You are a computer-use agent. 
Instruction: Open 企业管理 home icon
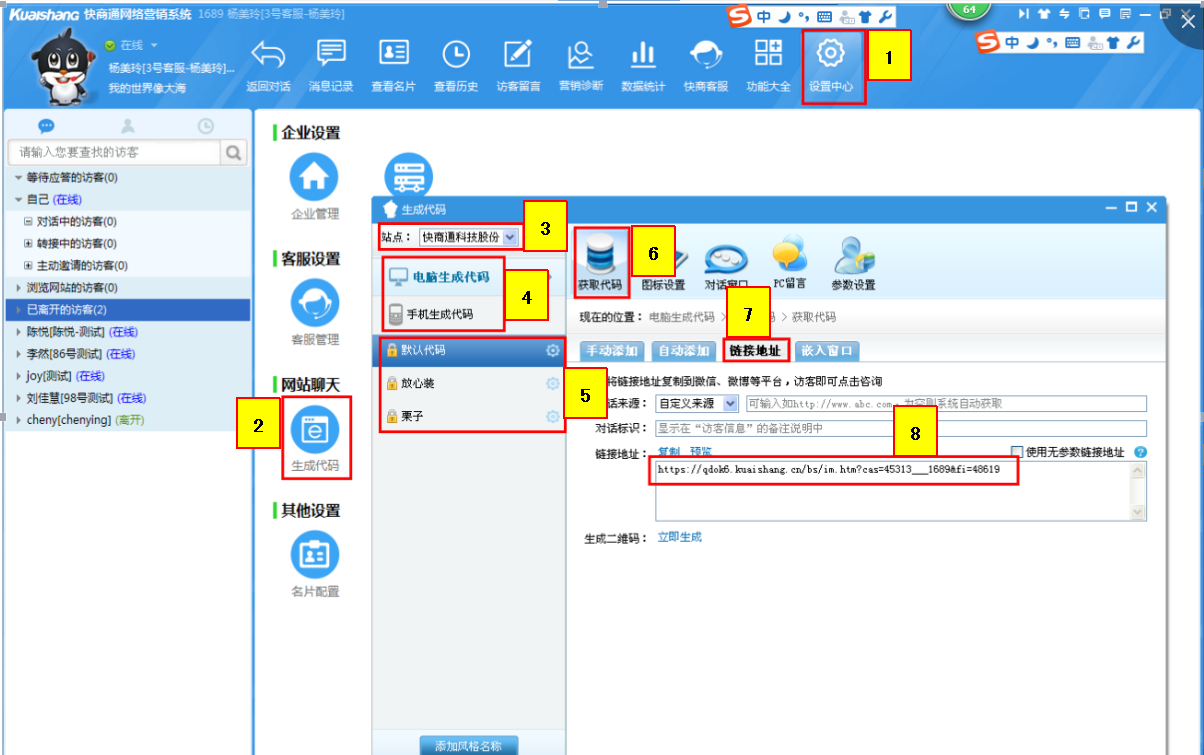[314, 178]
